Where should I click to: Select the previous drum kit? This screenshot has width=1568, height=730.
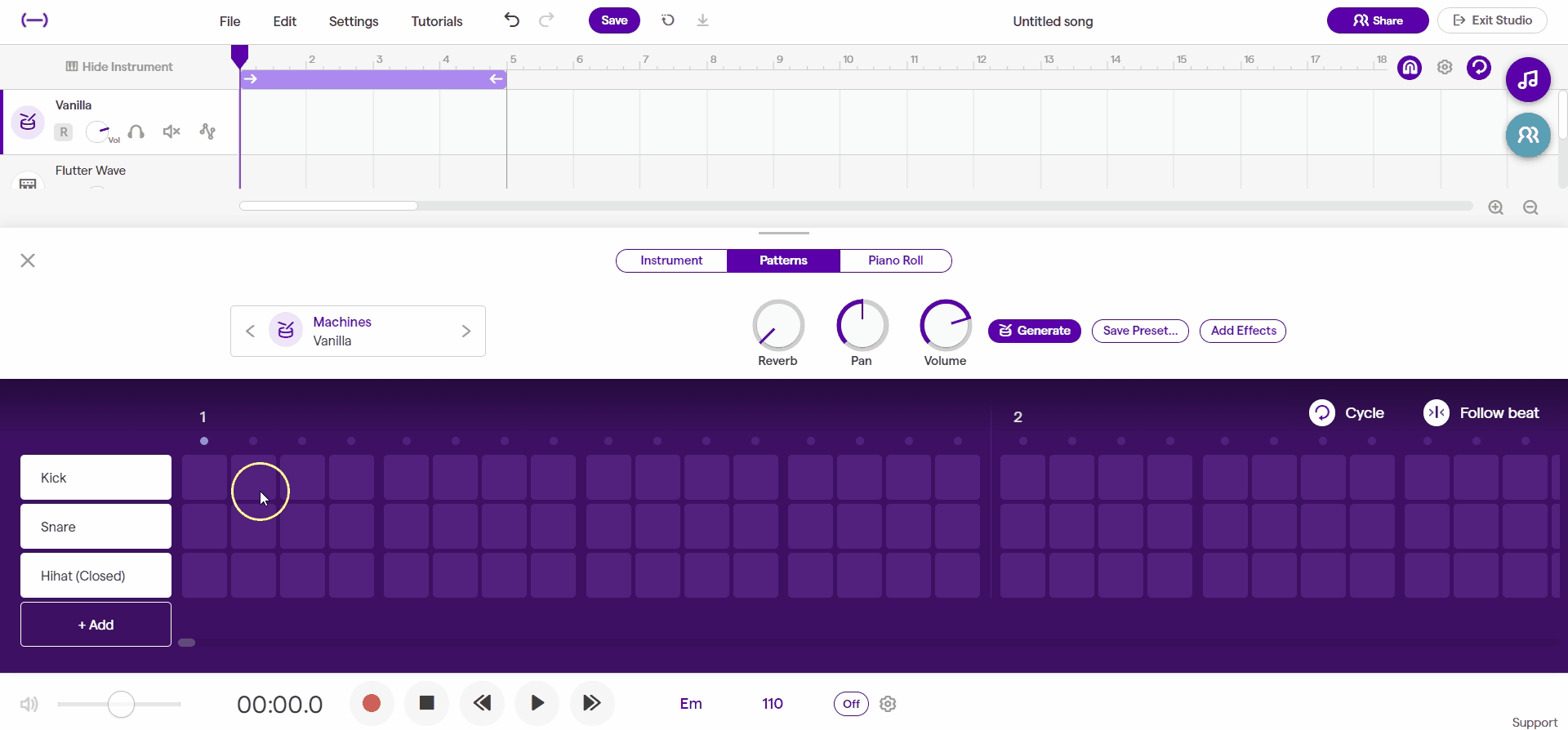click(x=251, y=331)
